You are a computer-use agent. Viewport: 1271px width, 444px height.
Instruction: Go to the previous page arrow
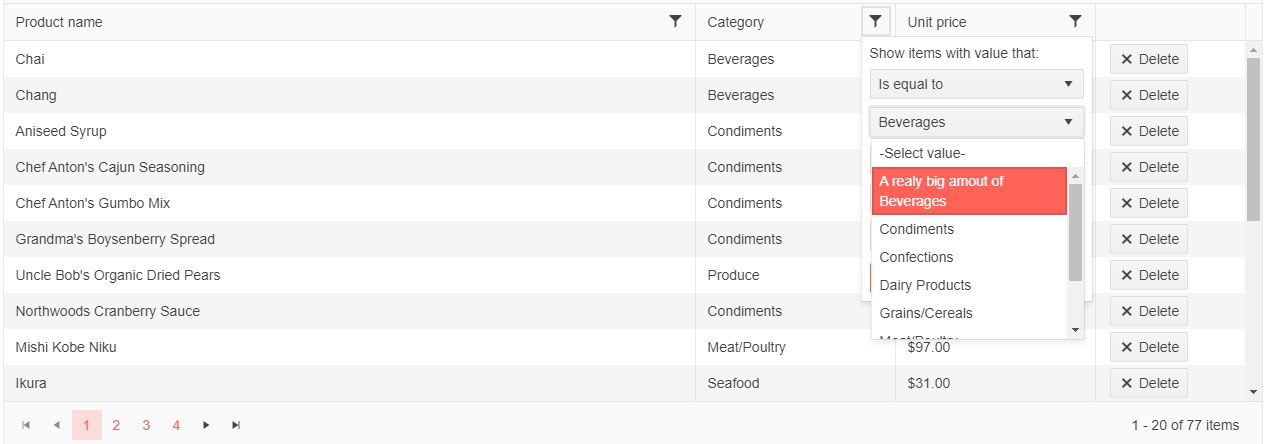coord(56,425)
